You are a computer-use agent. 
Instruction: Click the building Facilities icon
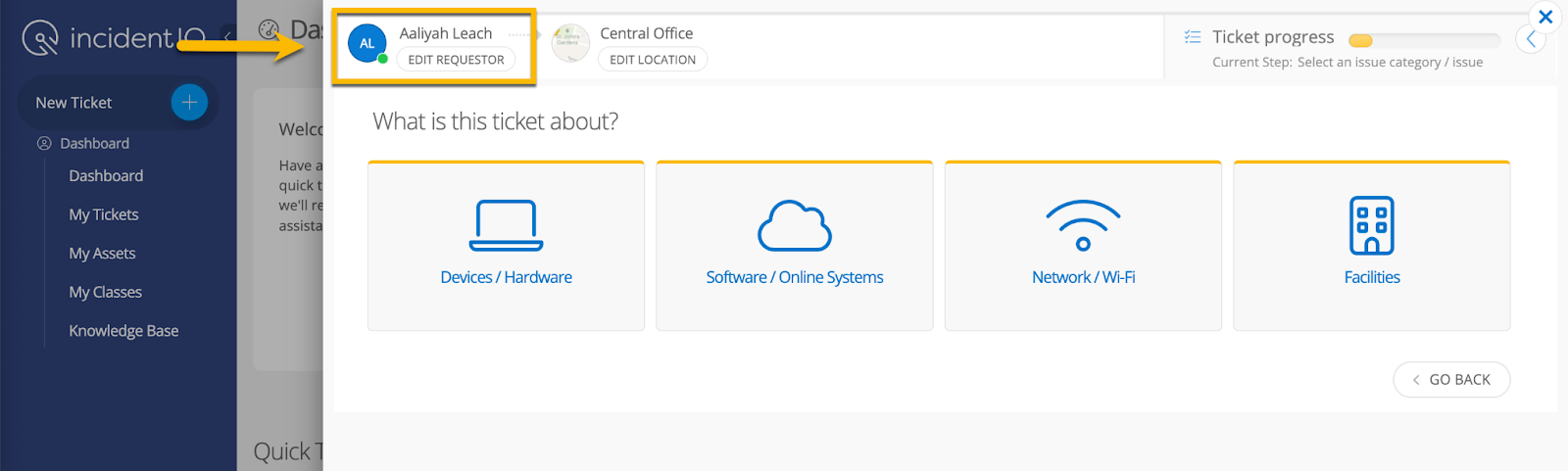point(1372,225)
